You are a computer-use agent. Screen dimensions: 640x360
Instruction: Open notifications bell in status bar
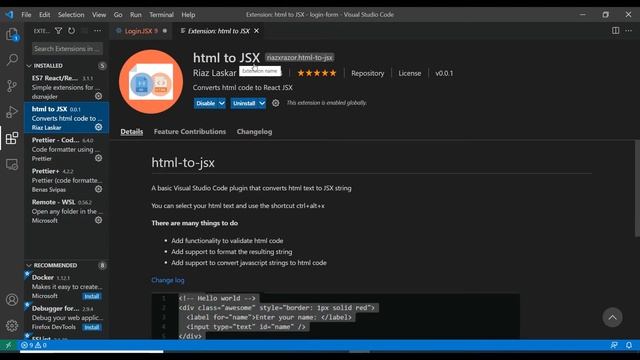point(629,345)
